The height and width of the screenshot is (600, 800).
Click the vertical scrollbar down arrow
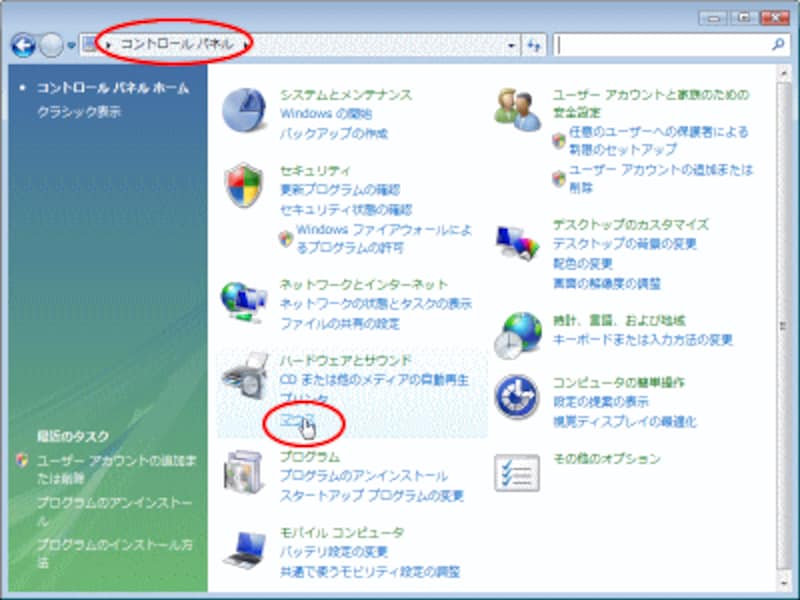tap(783, 583)
